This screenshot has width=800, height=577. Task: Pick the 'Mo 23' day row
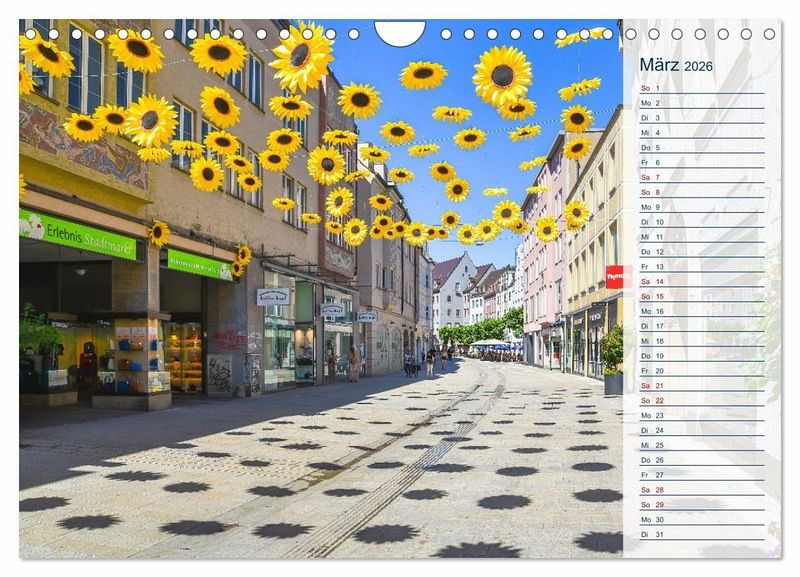pos(702,415)
